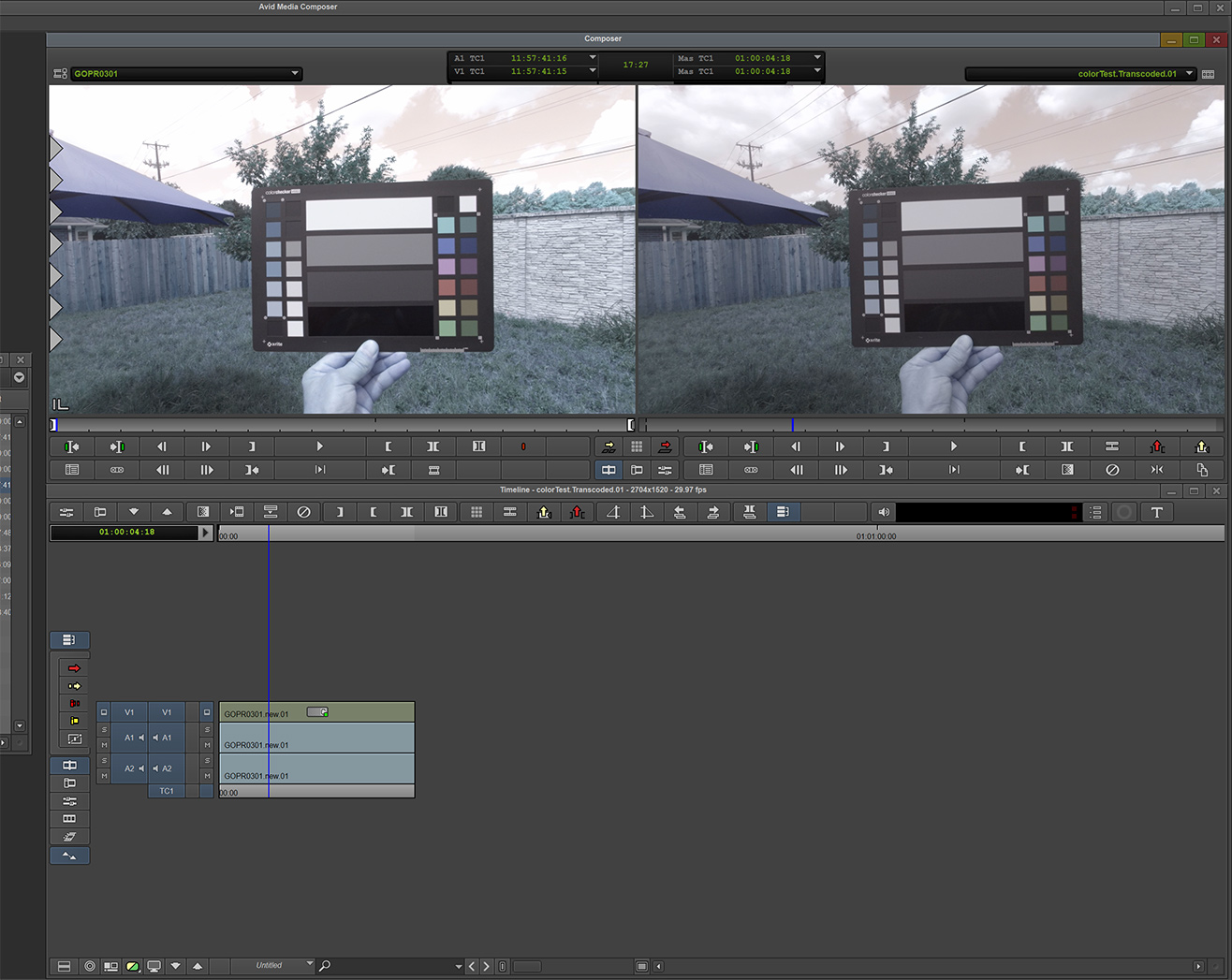Select the V1 source track button
Image resolution: width=1232 pixels, height=980 pixels.
129,712
